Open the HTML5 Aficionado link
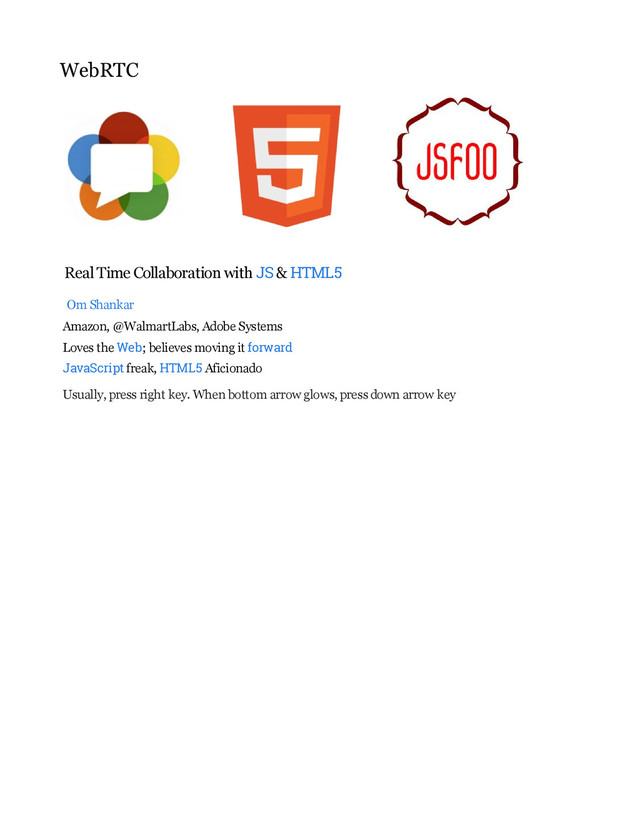The image size is (640, 828). [181, 368]
